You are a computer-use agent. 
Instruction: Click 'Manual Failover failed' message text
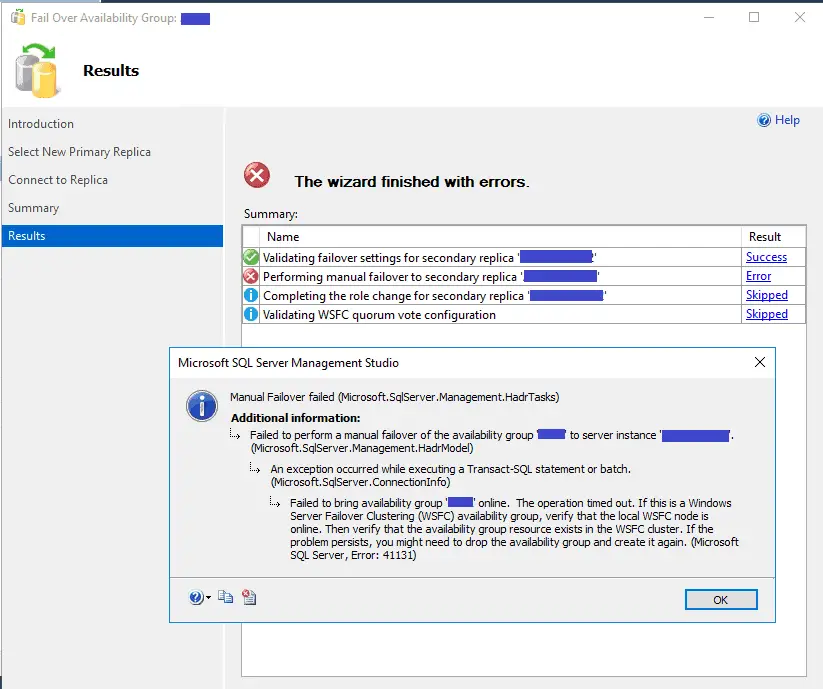394,397
